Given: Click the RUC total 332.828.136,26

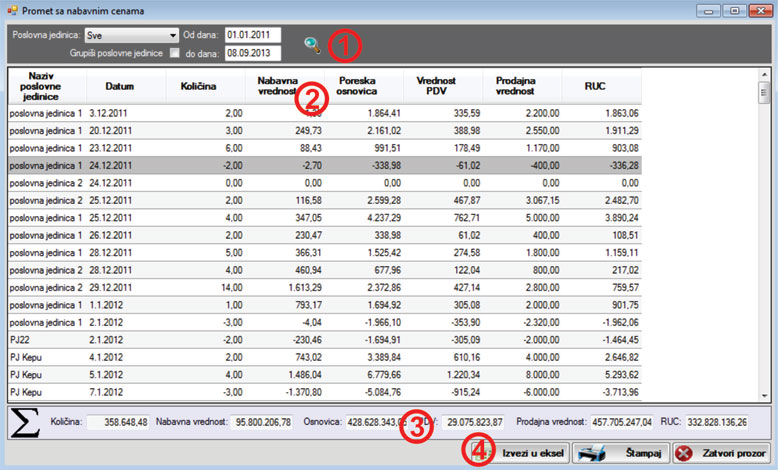Looking at the screenshot, I should click(x=717, y=422).
